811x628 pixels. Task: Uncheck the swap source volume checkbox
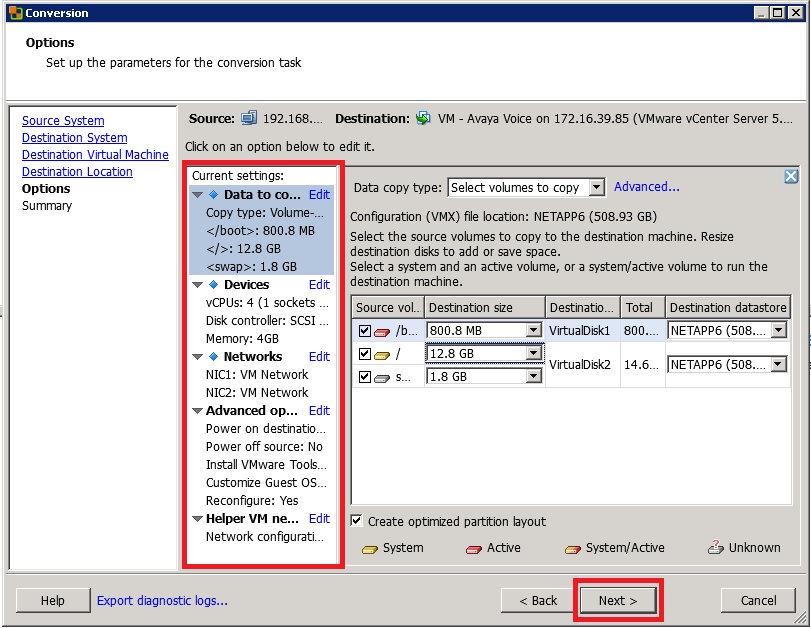pos(363,375)
